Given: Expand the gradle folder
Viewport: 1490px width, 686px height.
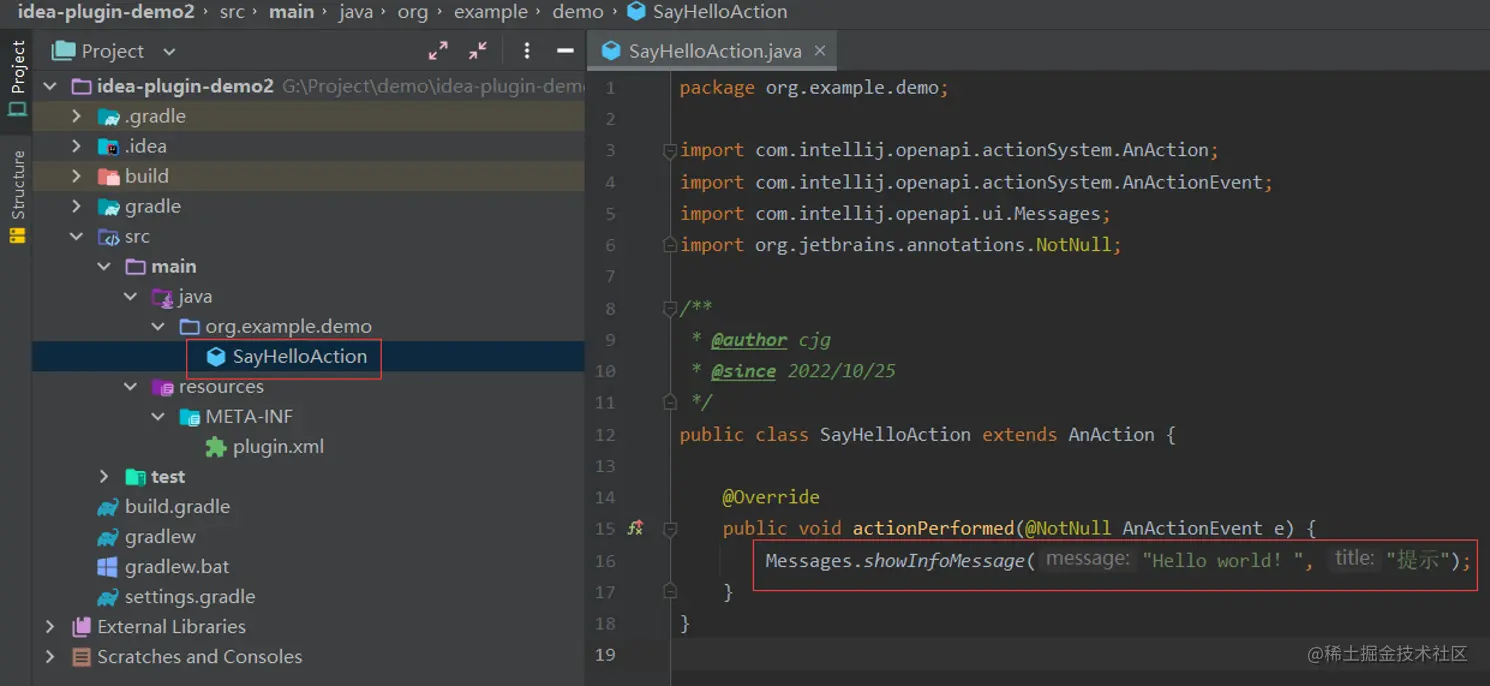Looking at the screenshot, I should [x=77, y=206].
